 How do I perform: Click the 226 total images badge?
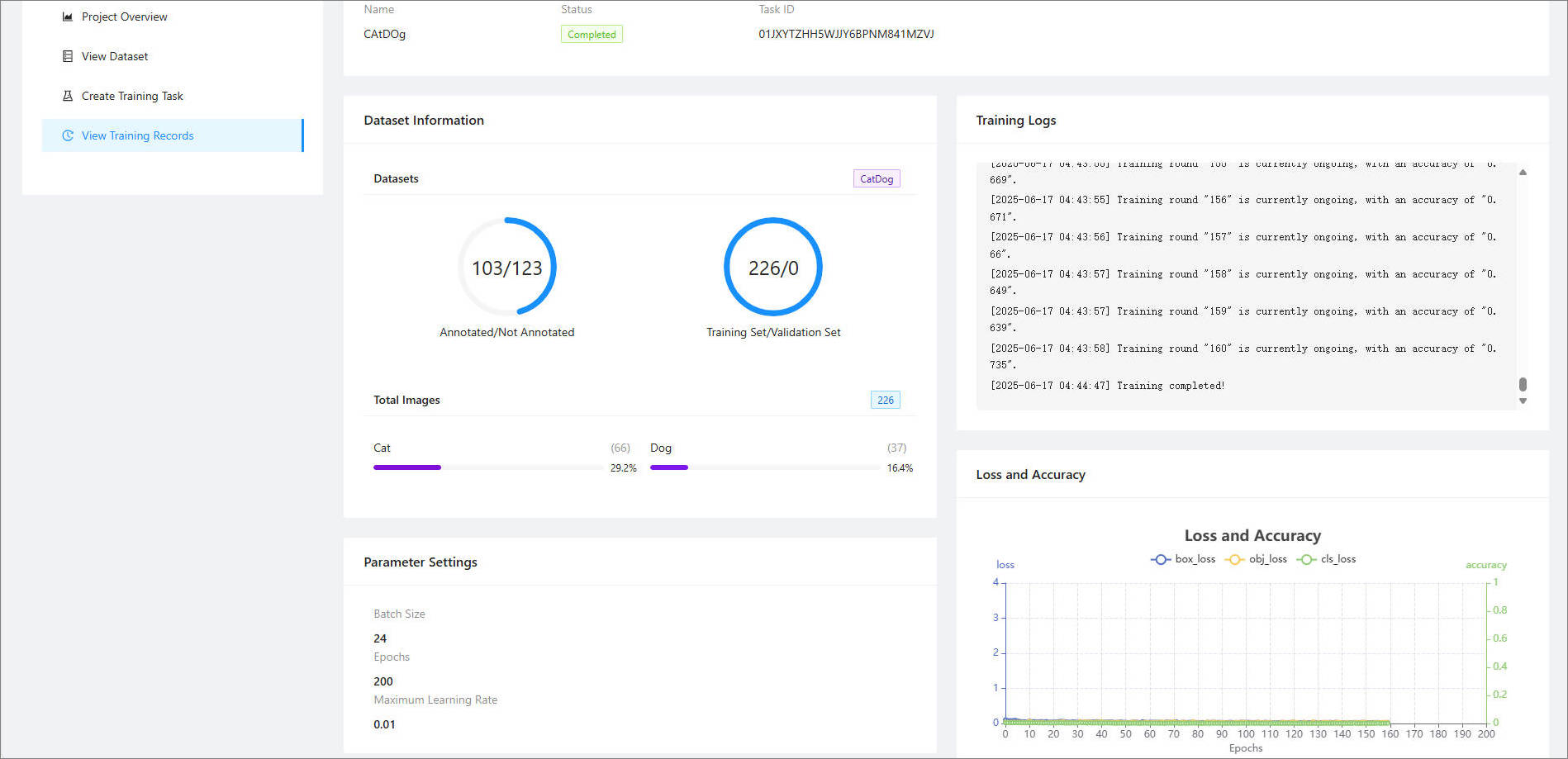[886, 400]
